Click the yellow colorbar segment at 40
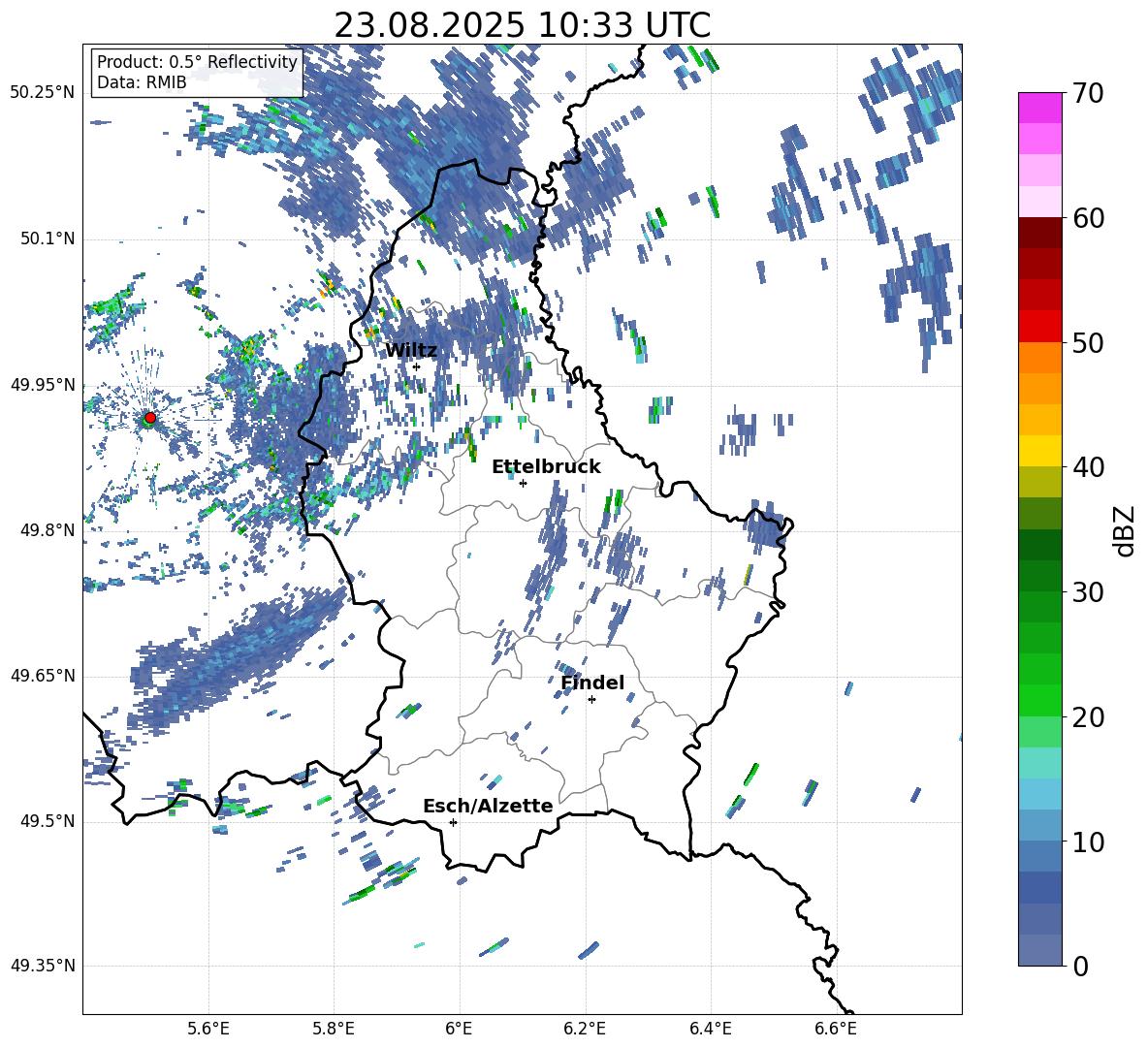The image size is (1148, 1048). click(x=1039, y=451)
